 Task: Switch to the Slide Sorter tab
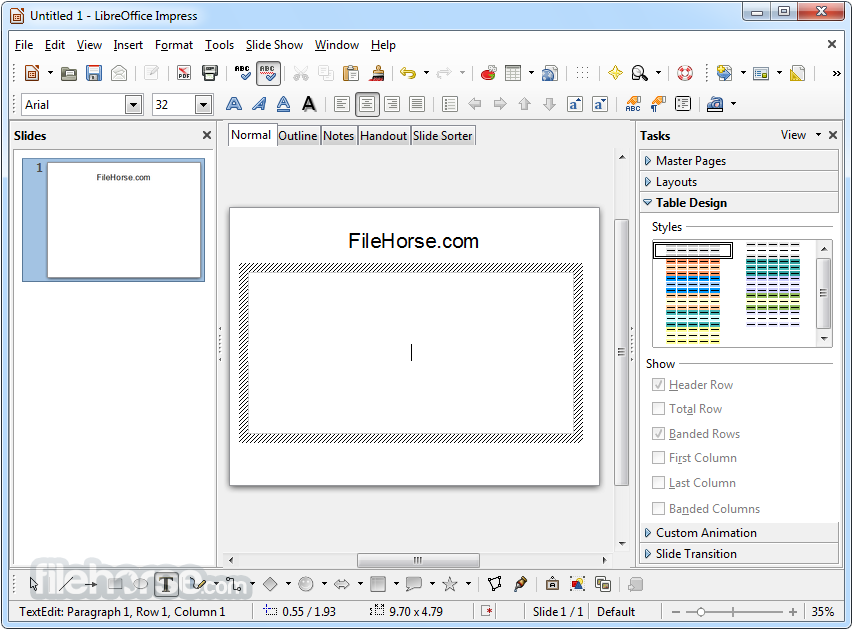point(442,136)
